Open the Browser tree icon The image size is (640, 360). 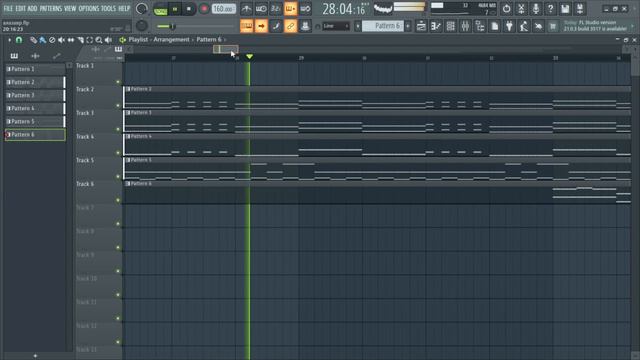point(480,26)
